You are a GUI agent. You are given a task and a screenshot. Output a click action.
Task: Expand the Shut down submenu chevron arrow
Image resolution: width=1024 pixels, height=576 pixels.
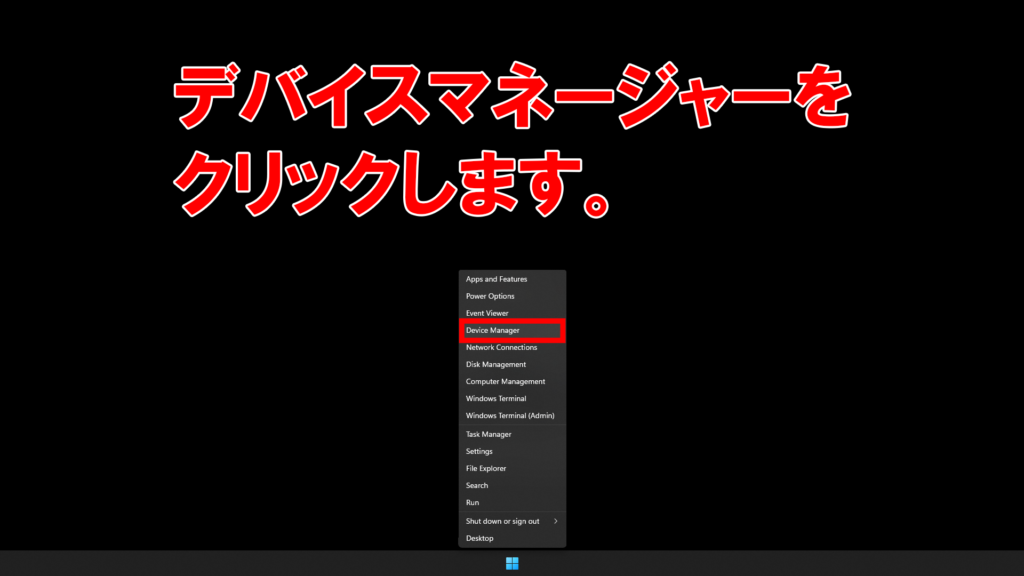click(556, 521)
